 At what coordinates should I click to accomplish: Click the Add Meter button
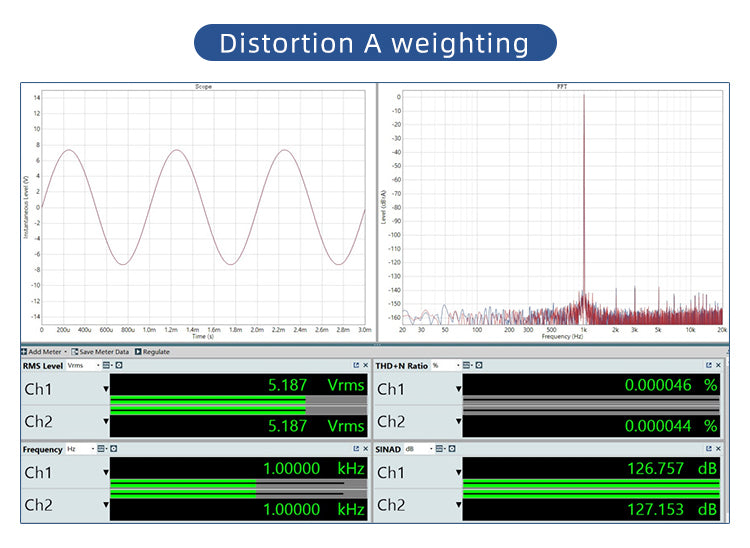tap(43, 352)
